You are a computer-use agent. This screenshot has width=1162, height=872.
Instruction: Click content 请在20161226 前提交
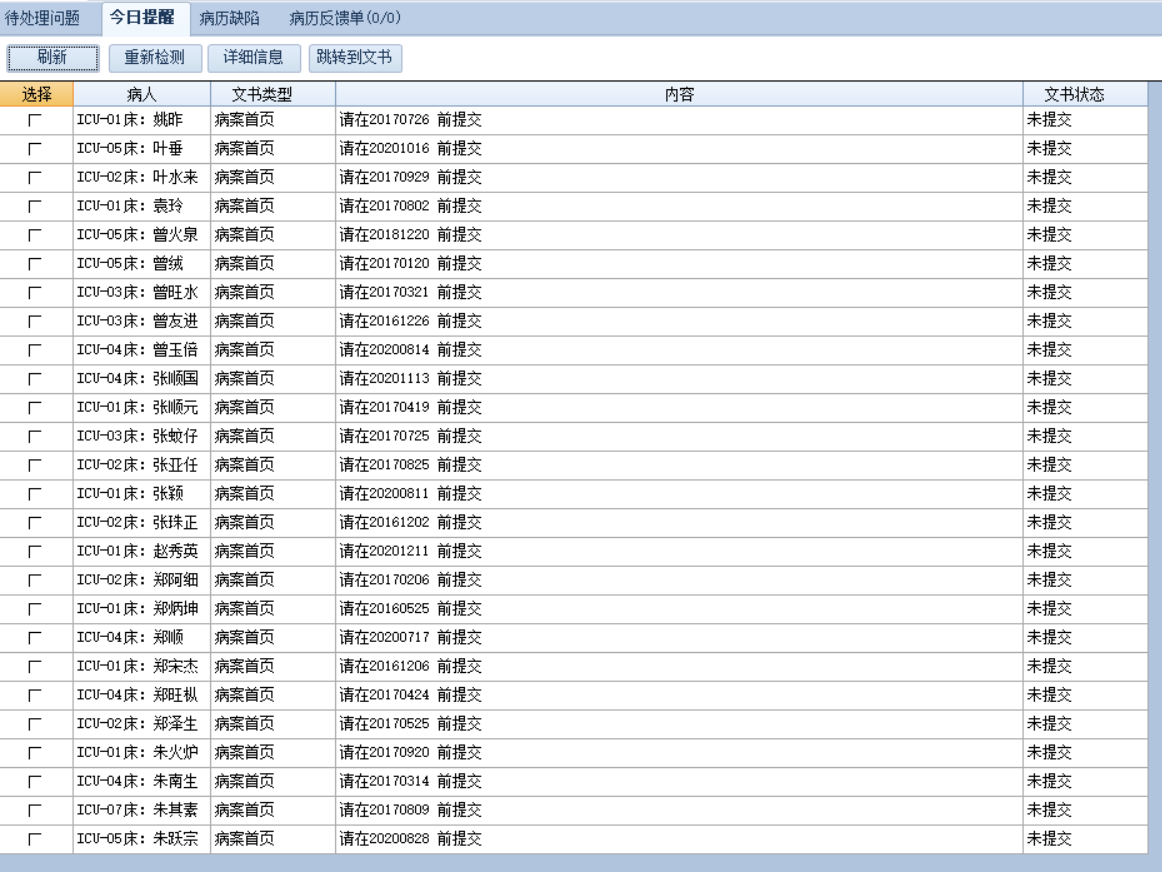point(411,322)
